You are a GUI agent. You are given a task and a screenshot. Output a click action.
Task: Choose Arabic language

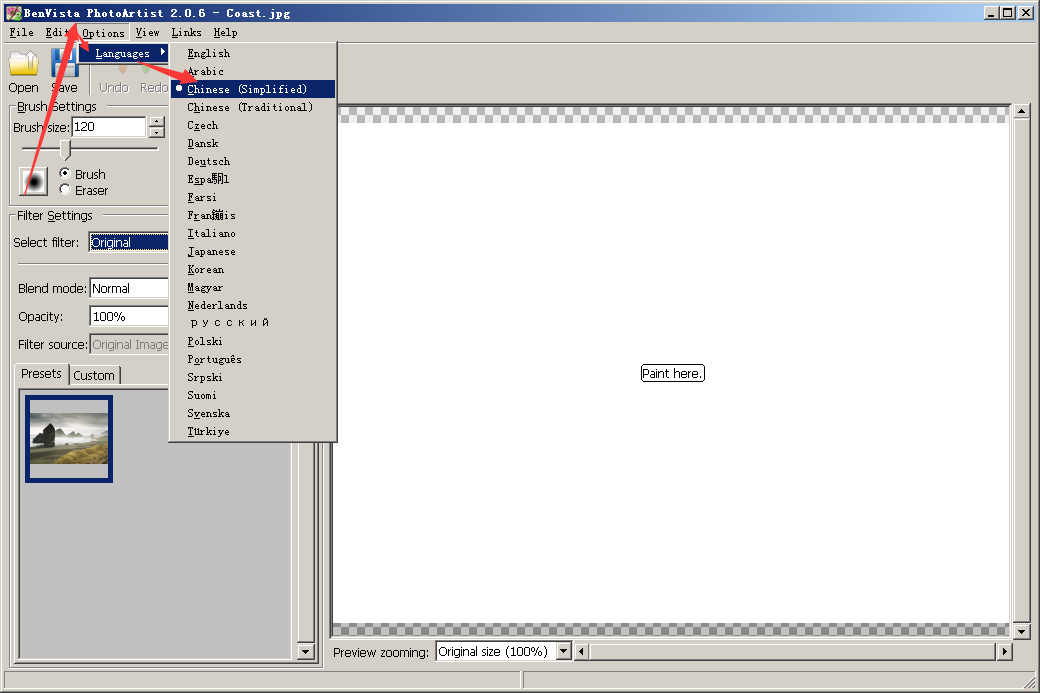pos(253,71)
